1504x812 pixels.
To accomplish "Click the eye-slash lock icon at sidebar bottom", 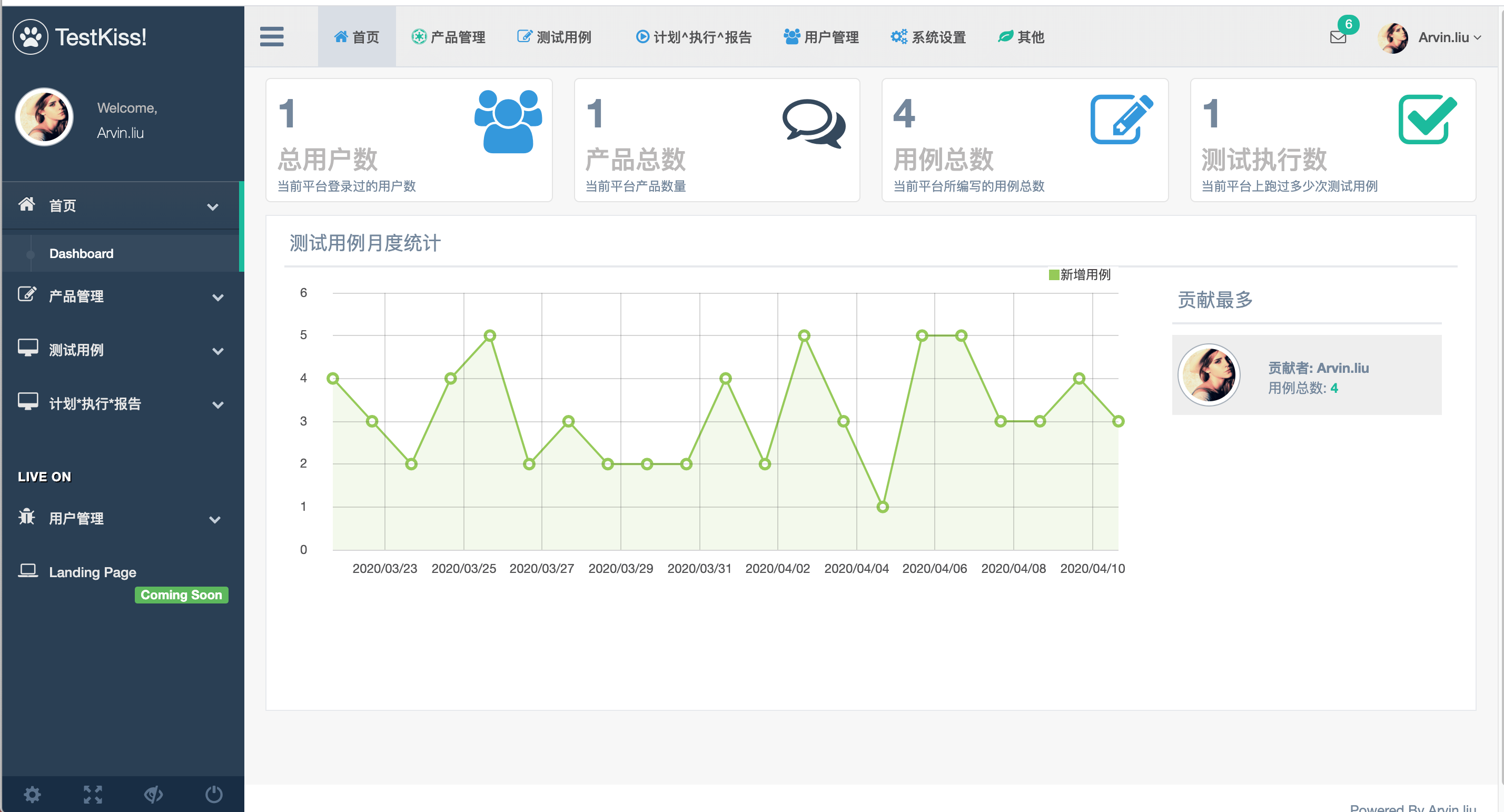I will coord(154,794).
